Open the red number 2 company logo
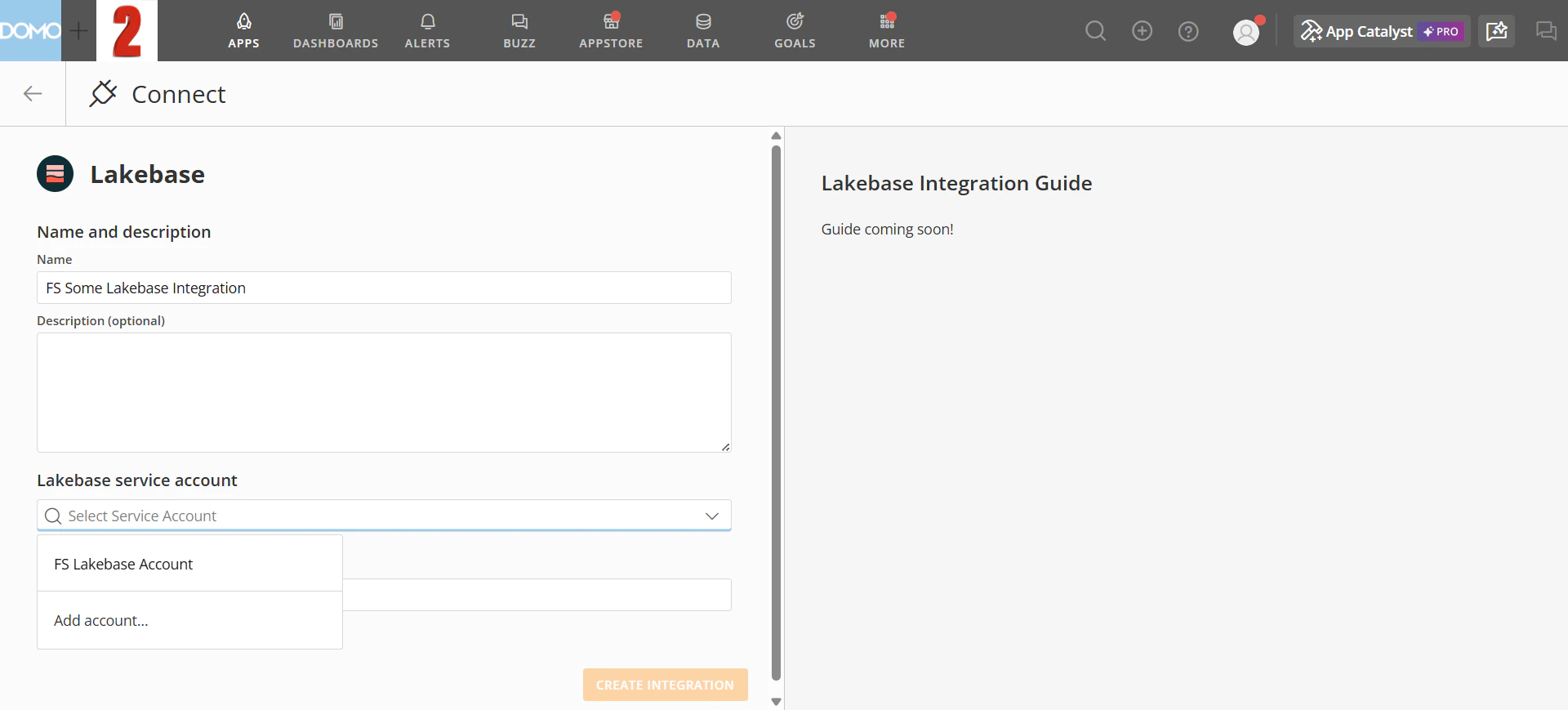 [x=127, y=31]
